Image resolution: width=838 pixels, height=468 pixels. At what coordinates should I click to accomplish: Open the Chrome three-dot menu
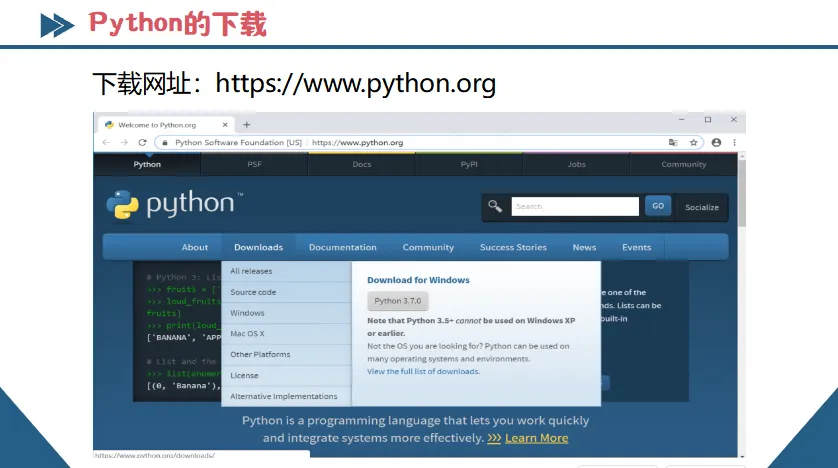[734, 143]
